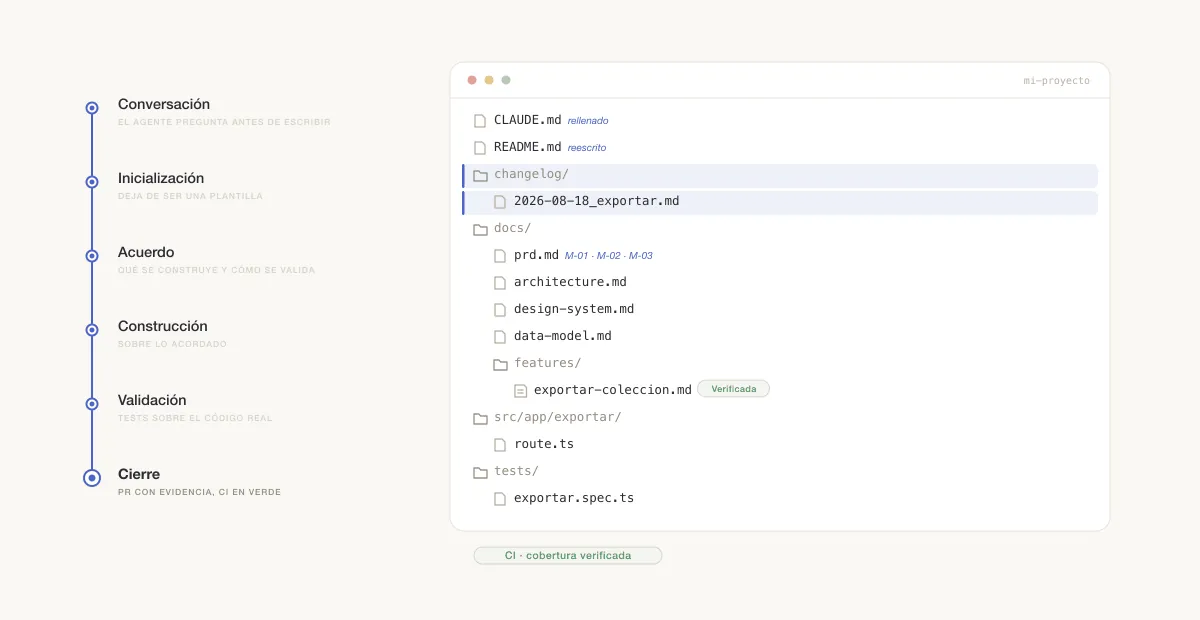Select the Acuerdo step marker
The height and width of the screenshot is (620, 1200).
click(x=92, y=256)
